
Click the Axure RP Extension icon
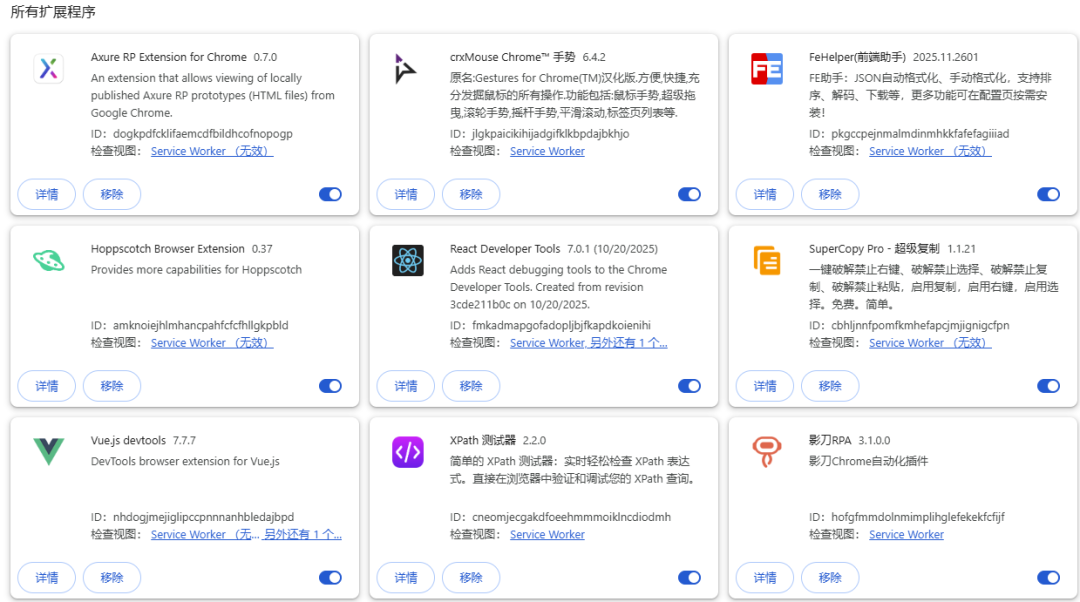pos(48,69)
